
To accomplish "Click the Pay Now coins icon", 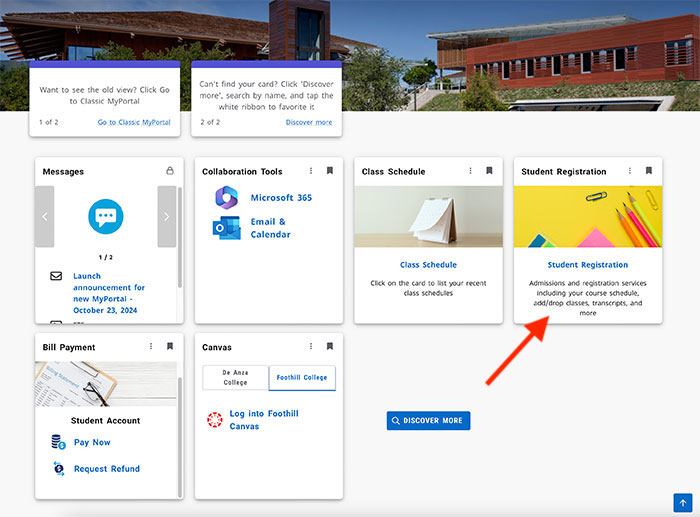I will [x=58, y=442].
